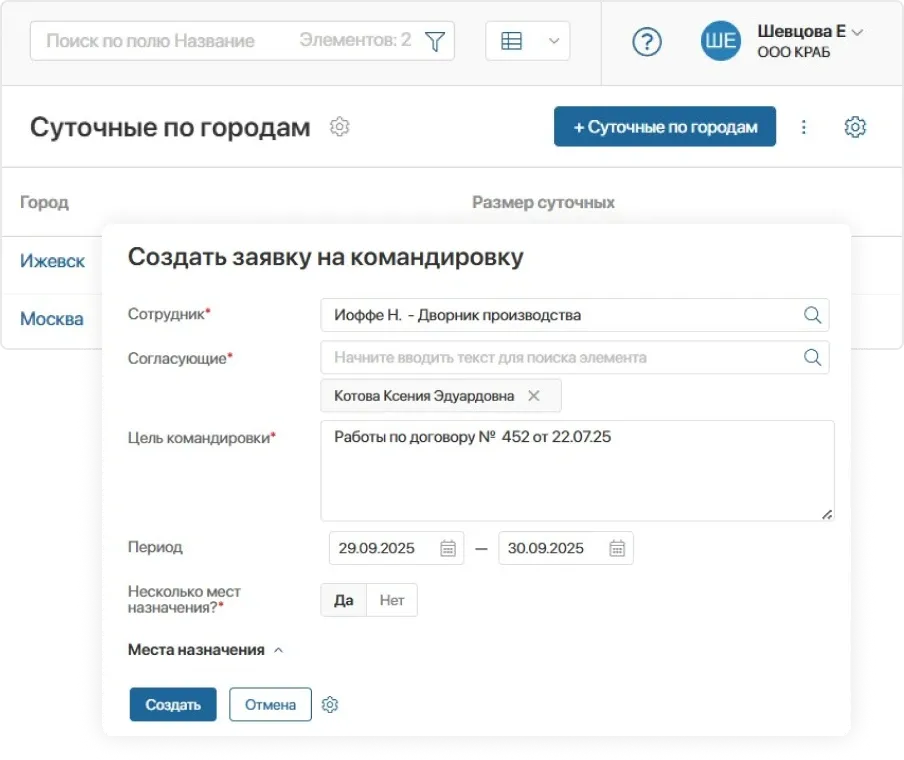Screen dimensions: 904x760
Task: Open calendar for end date 30.09.2025
Action: [x=617, y=548]
